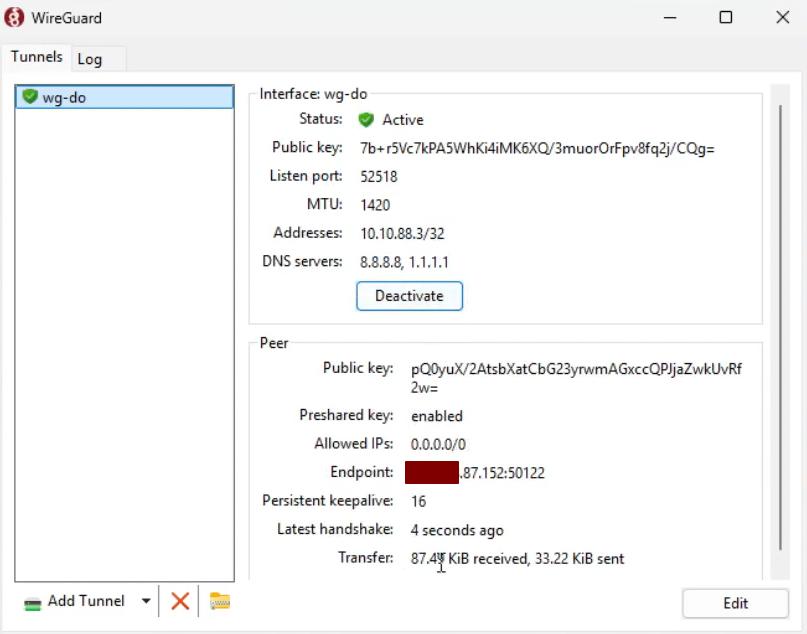Maximize the WireGuard window

726,17
